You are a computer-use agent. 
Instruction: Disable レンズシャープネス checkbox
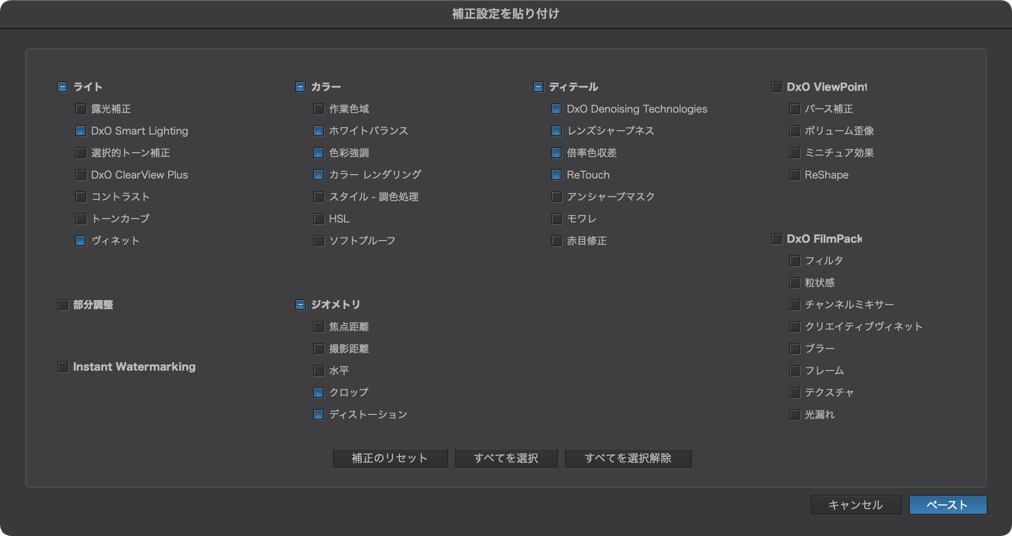(x=556, y=131)
